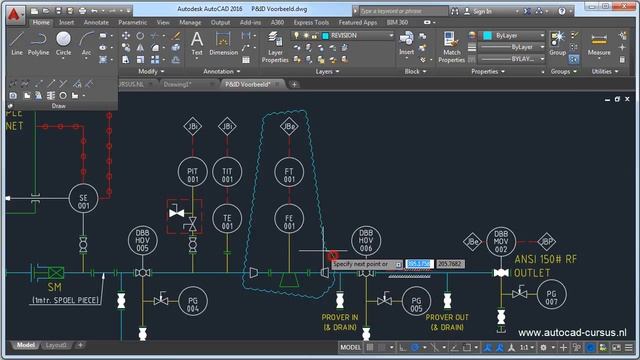Viewport: 640px width, 360px height.
Task: Open the ByLayer color dropdown
Action: (542, 36)
